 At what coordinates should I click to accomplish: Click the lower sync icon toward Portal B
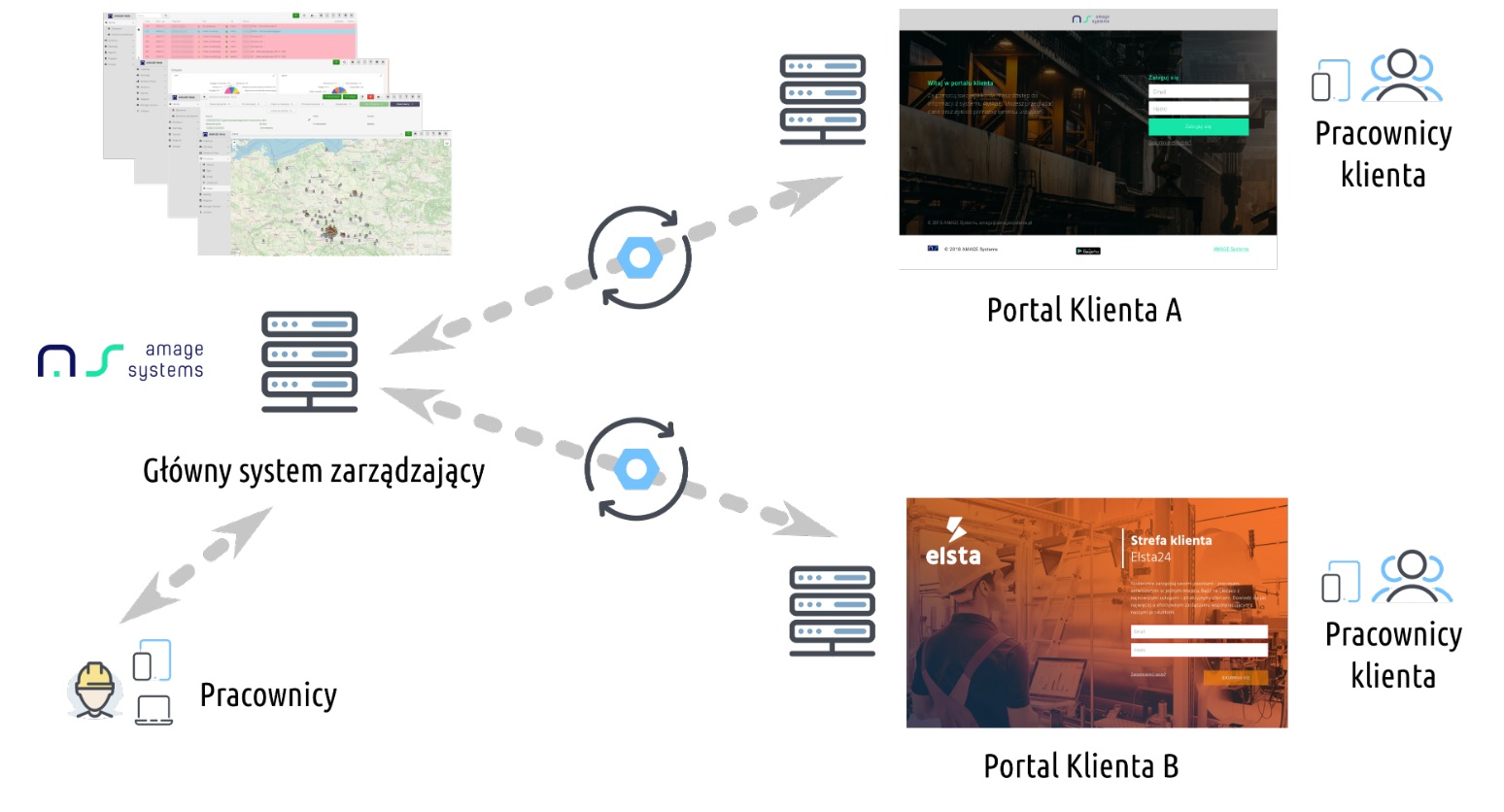point(636,469)
